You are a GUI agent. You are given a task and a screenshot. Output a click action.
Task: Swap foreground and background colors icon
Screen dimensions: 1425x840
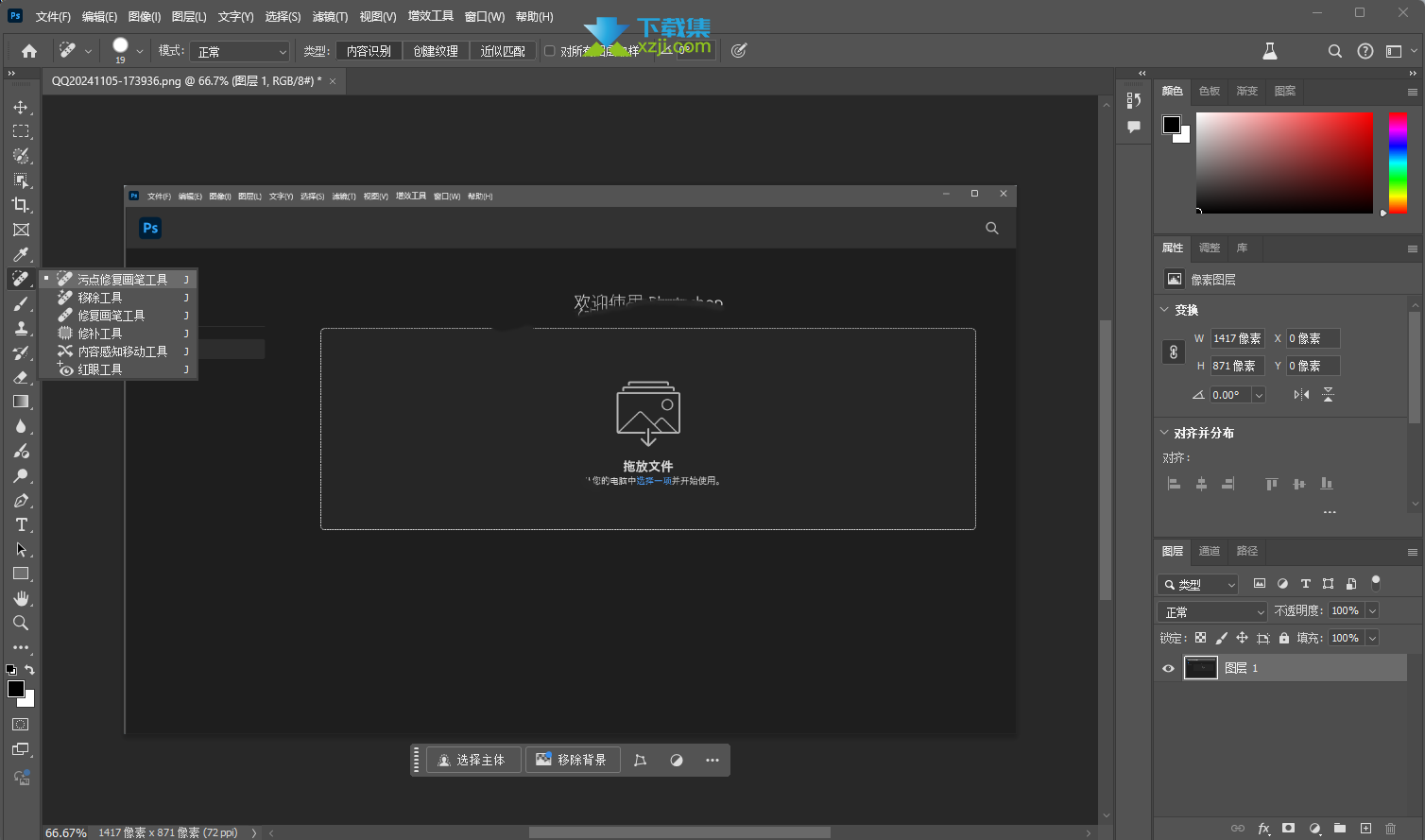coord(29,670)
